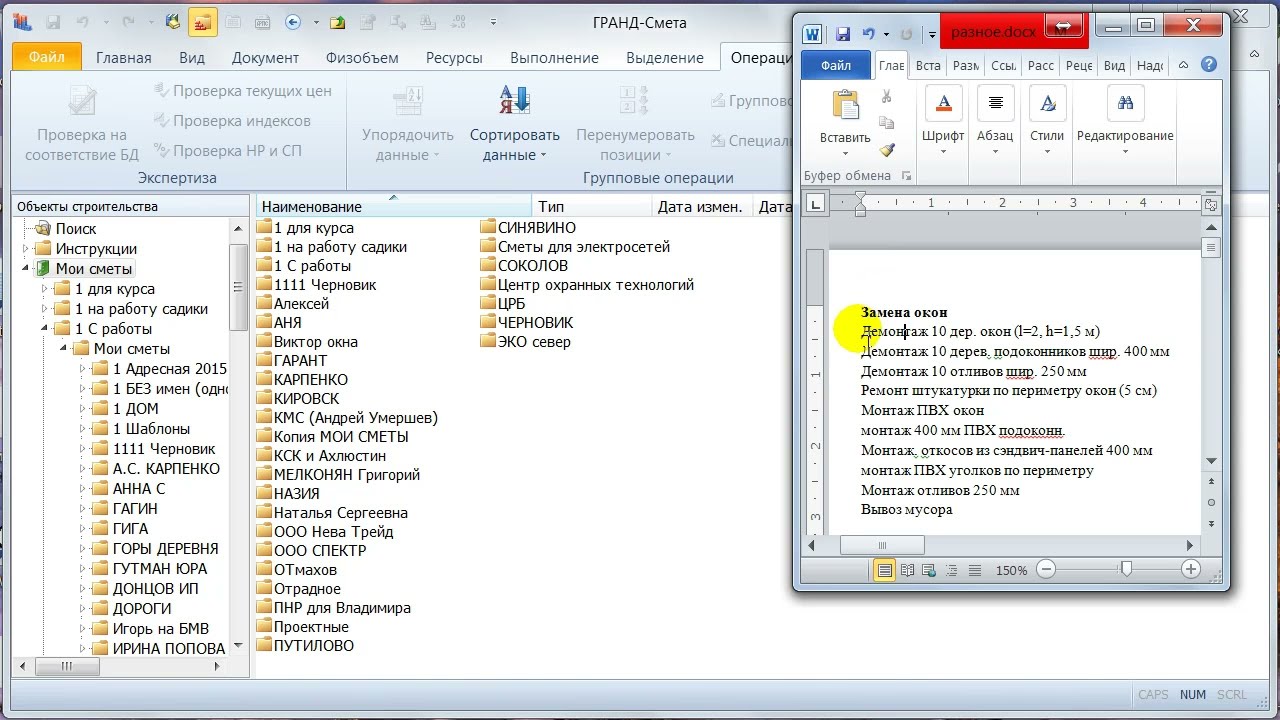Click the copy icon in Word ribbon
Viewport: 1280px width, 720px height.
[886, 123]
